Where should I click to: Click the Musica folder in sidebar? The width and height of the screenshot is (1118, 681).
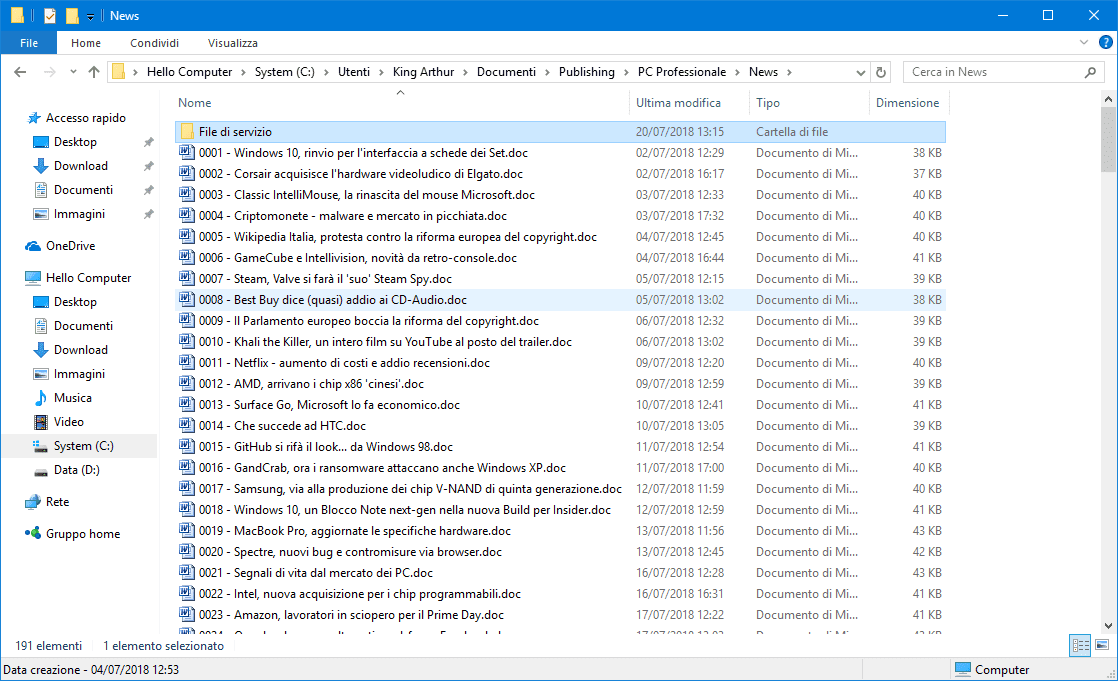pyautogui.click(x=72, y=398)
